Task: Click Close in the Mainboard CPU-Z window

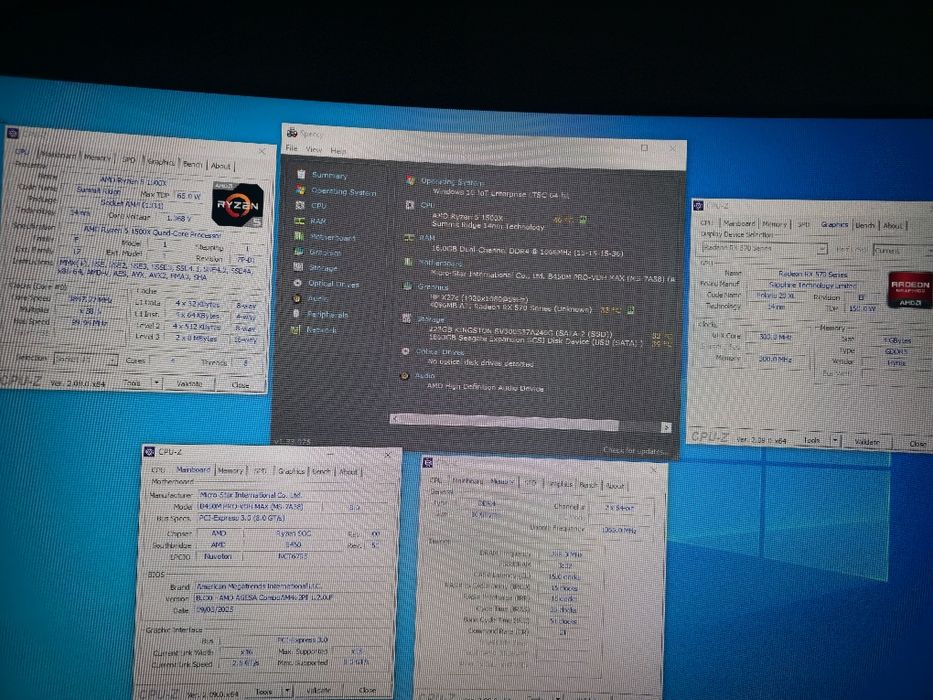Action: (x=368, y=690)
